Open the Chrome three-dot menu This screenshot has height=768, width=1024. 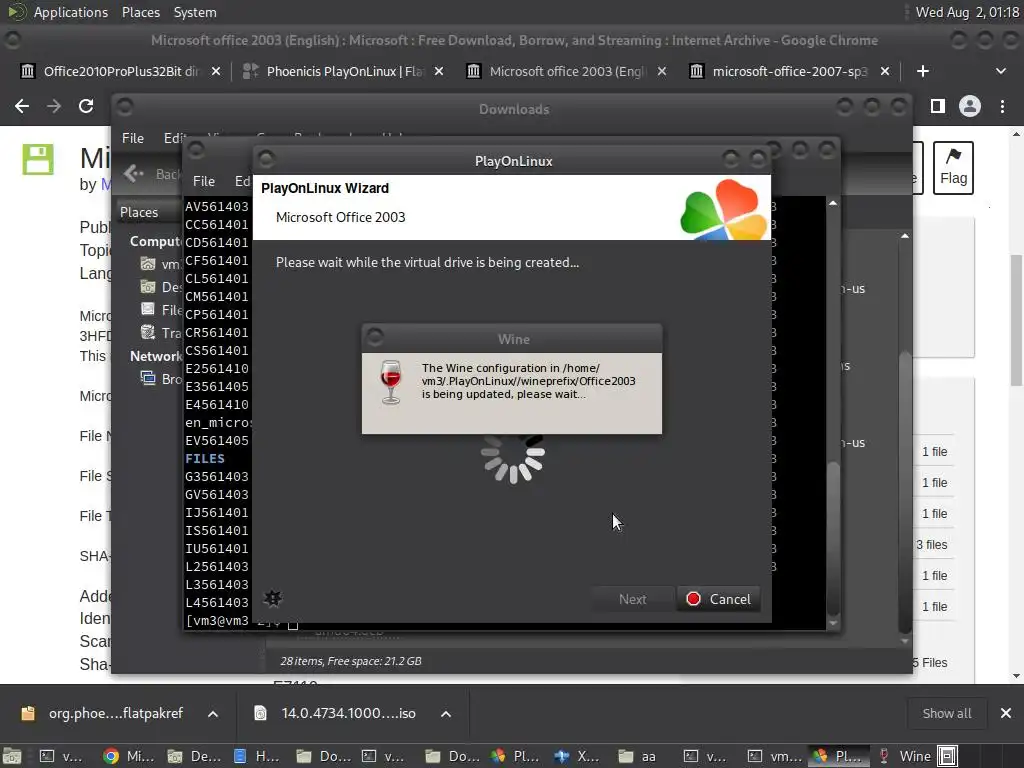[1002, 106]
